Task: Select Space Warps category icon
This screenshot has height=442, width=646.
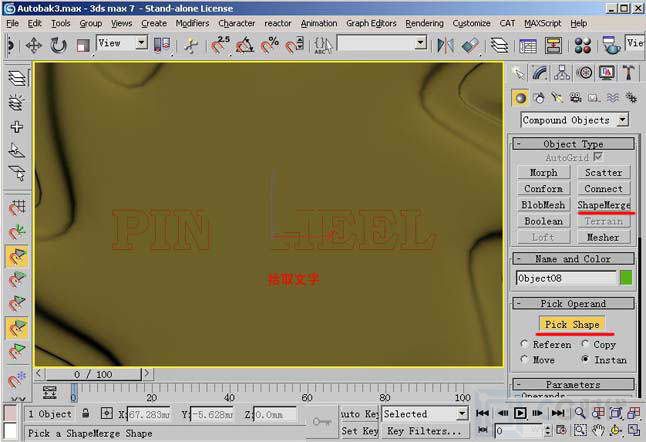Action: click(x=613, y=98)
